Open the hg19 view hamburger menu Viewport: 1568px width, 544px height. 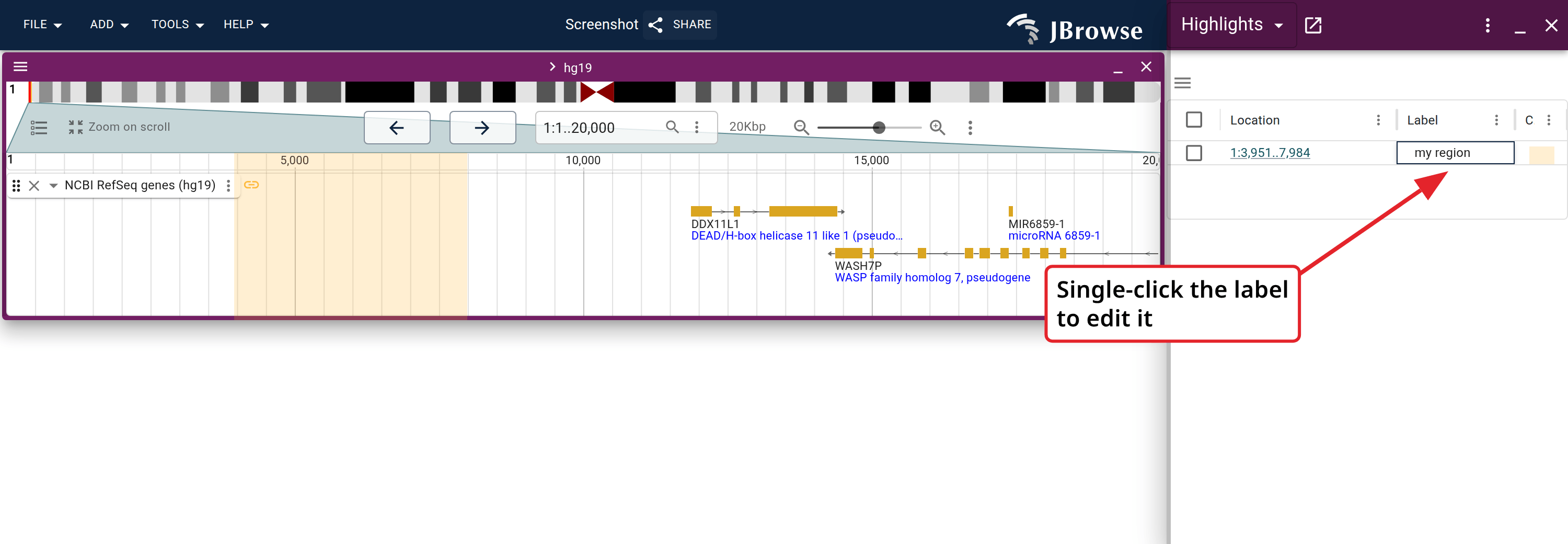[21, 66]
